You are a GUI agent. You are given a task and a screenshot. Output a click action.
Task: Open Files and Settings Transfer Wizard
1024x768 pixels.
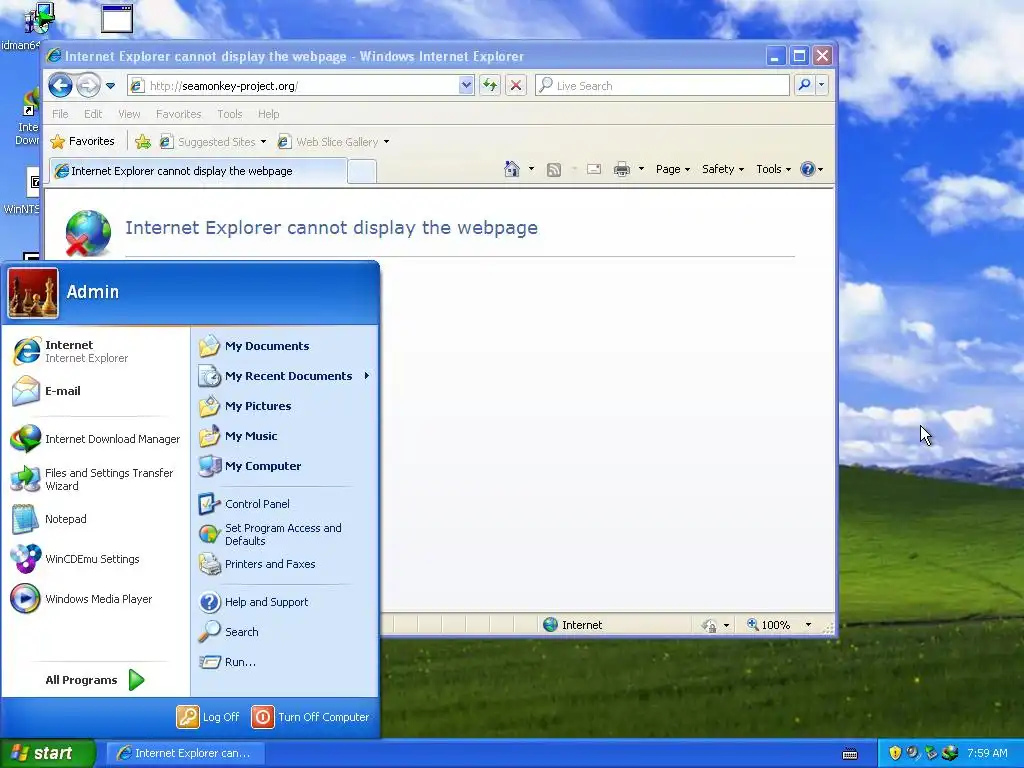point(95,479)
